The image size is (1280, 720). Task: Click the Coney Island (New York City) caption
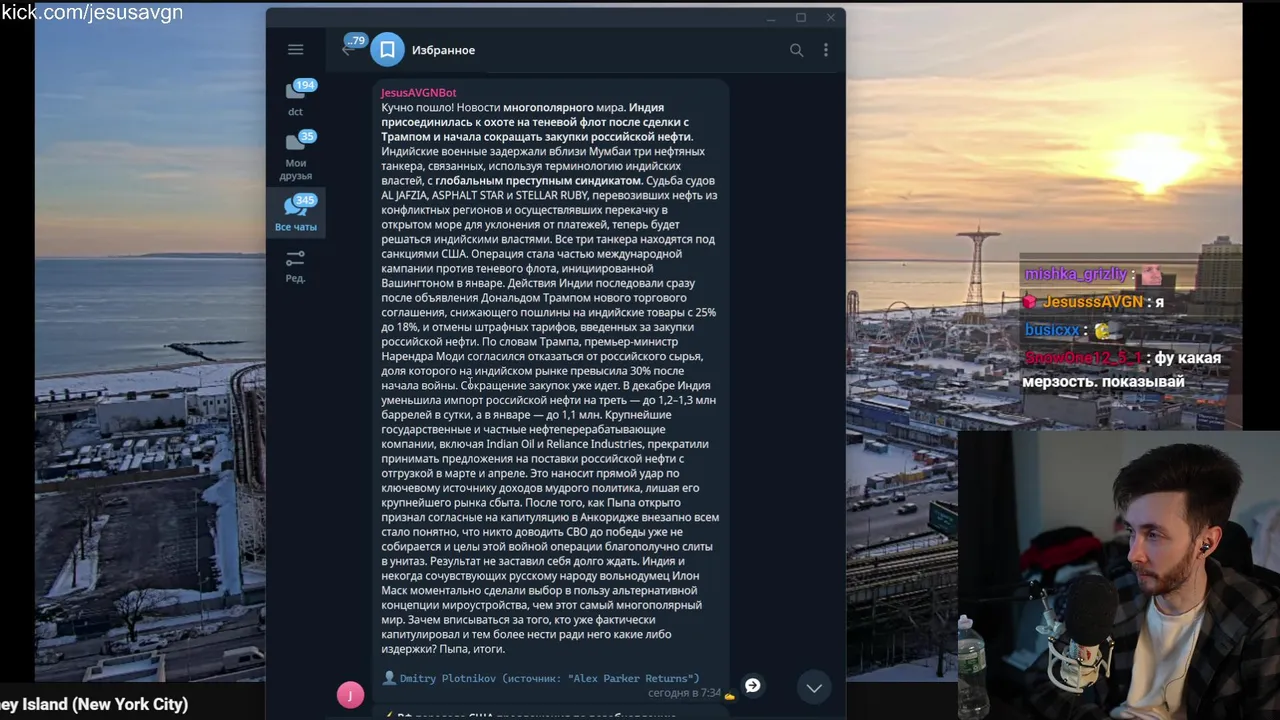point(94,704)
